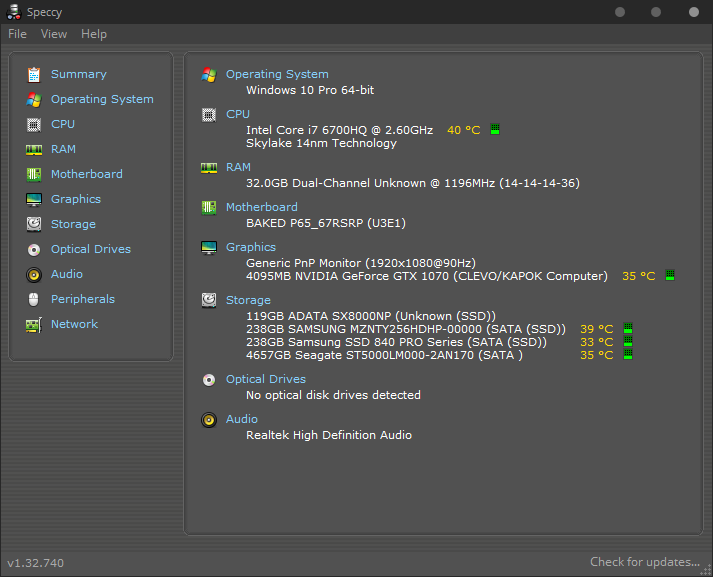Click the Optical Drives heading link in summary
713x577 pixels.
point(266,379)
